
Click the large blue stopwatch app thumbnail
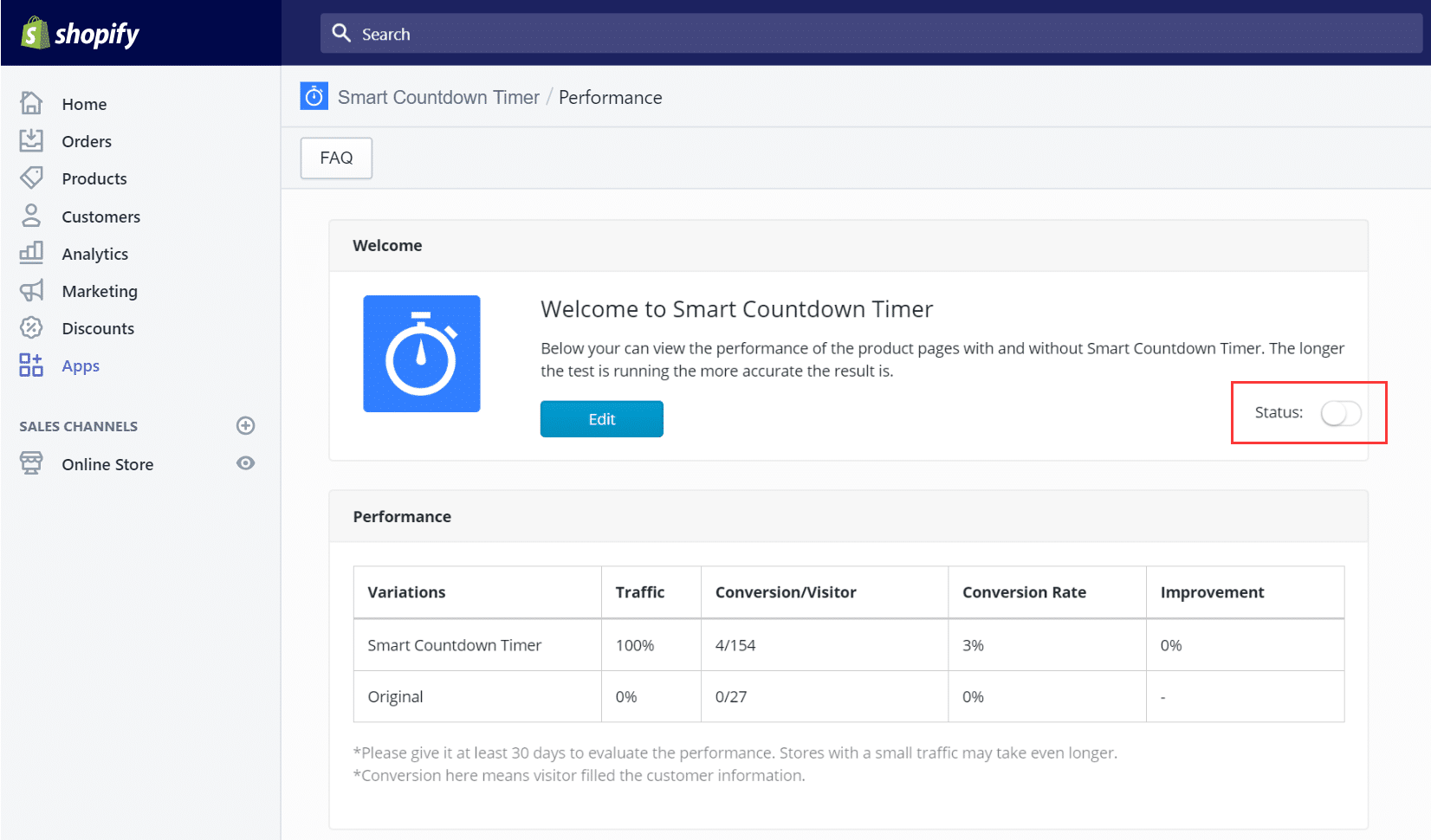click(x=422, y=353)
